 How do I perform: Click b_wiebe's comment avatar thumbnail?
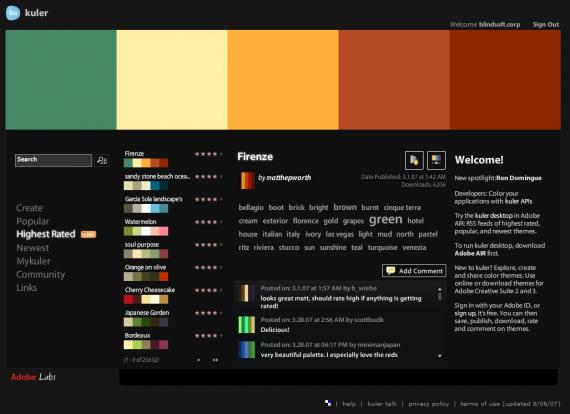247,293
